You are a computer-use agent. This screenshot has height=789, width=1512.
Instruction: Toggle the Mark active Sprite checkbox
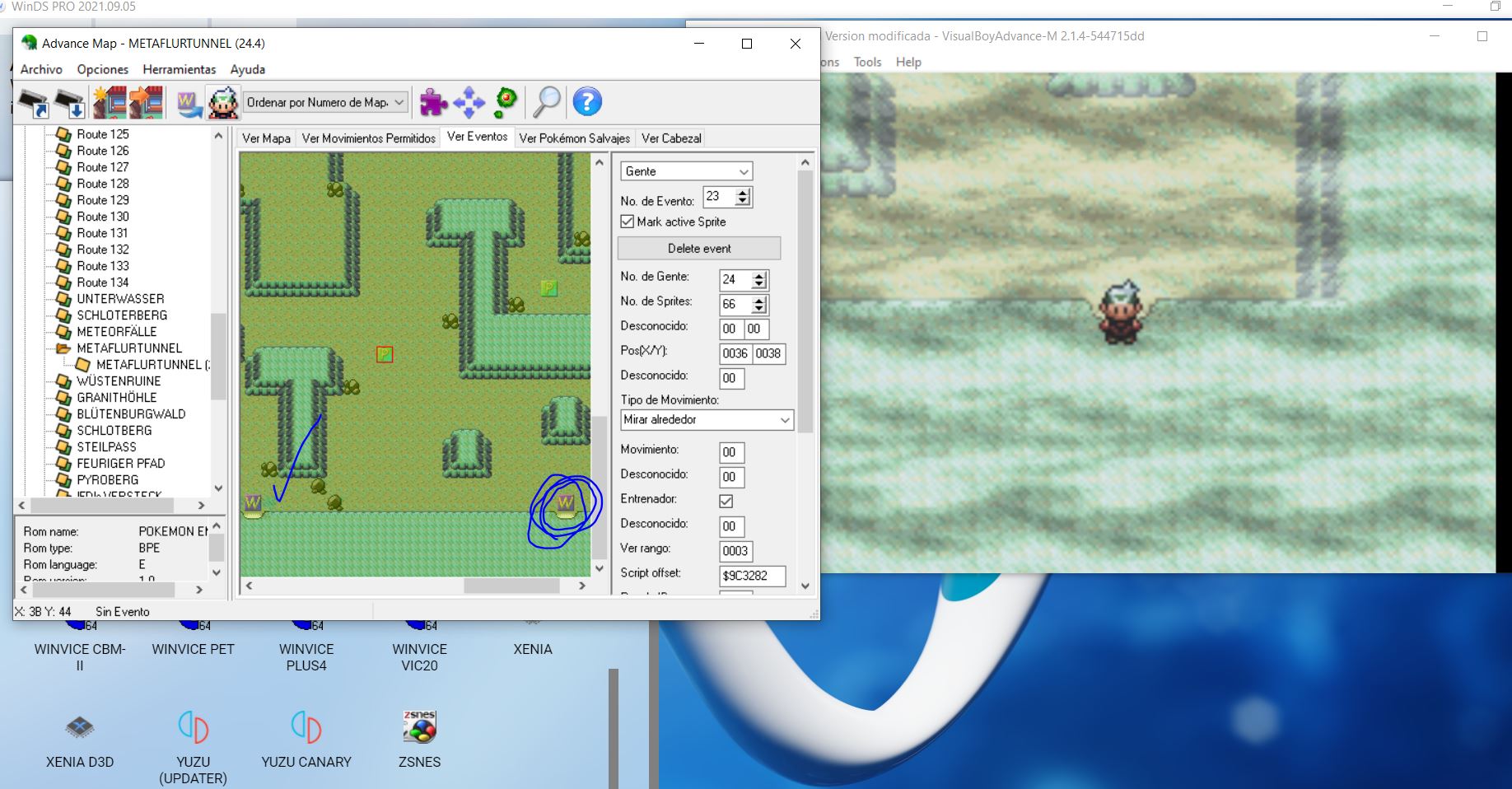(628, 222)
